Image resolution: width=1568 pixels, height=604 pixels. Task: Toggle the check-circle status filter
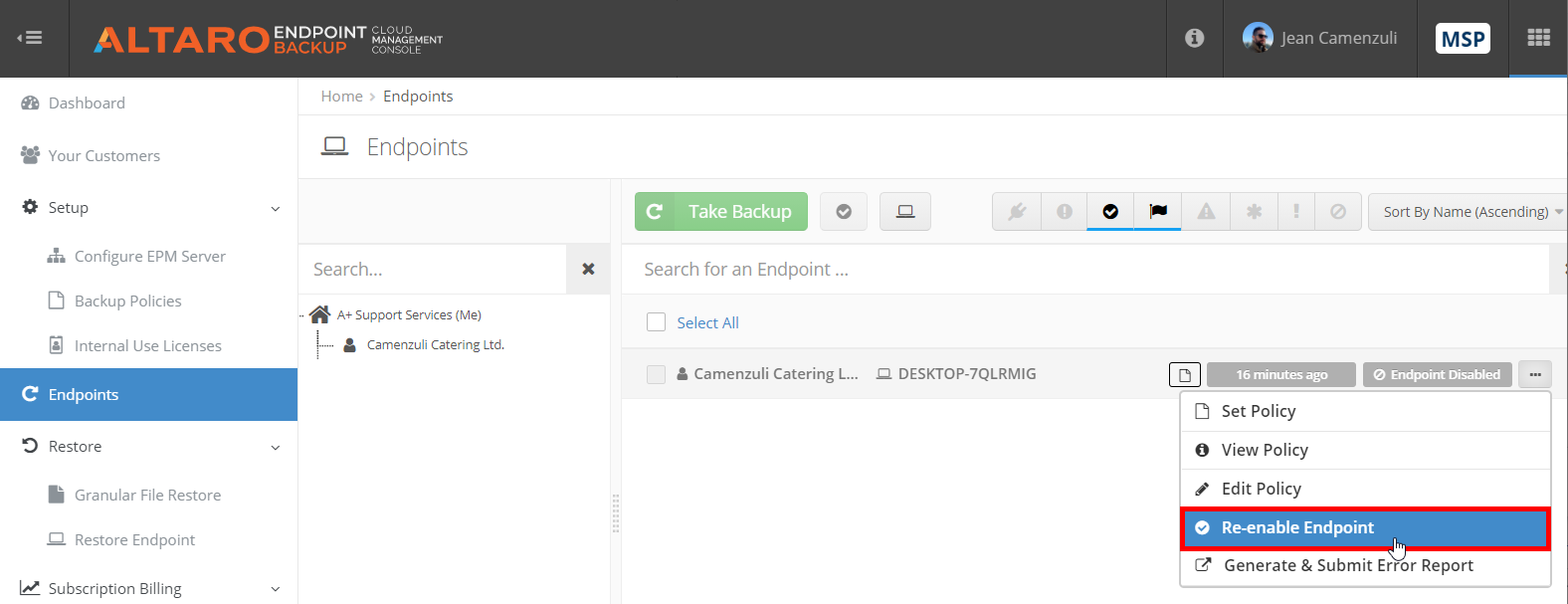coord(1110,211)
